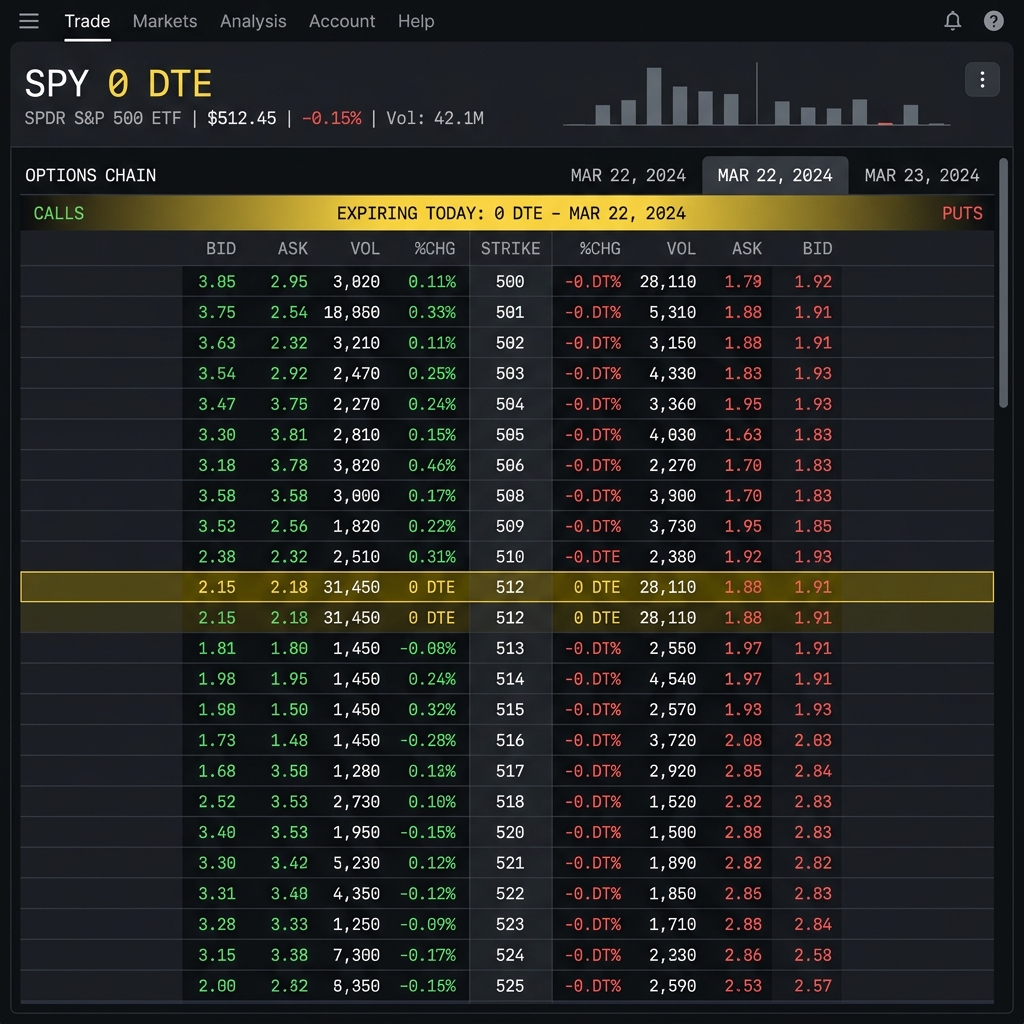Select strike 520 cell
This screenshot has width=1024, height=1024.
coord(510,833)
